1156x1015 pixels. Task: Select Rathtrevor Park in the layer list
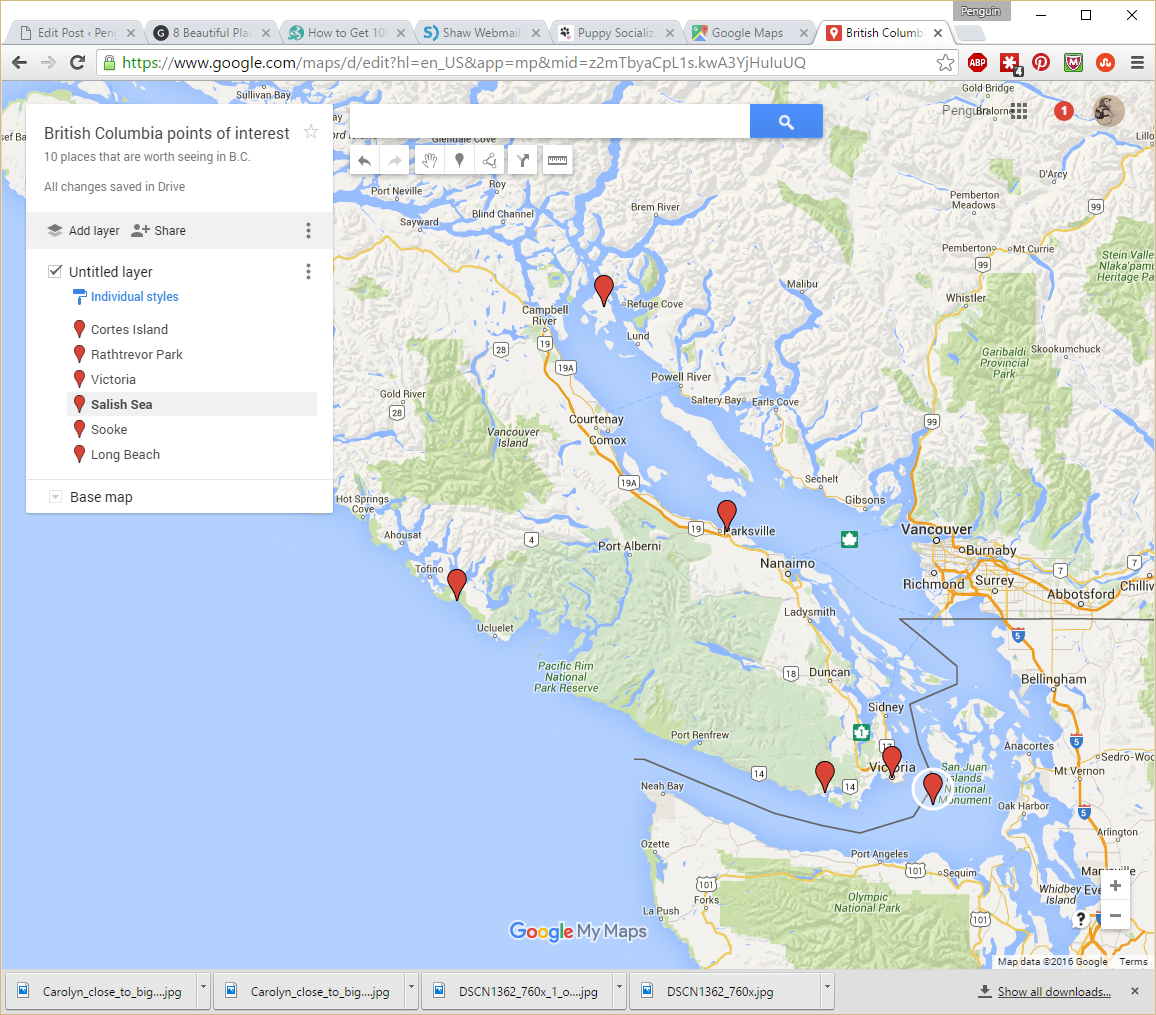(136, 355)
